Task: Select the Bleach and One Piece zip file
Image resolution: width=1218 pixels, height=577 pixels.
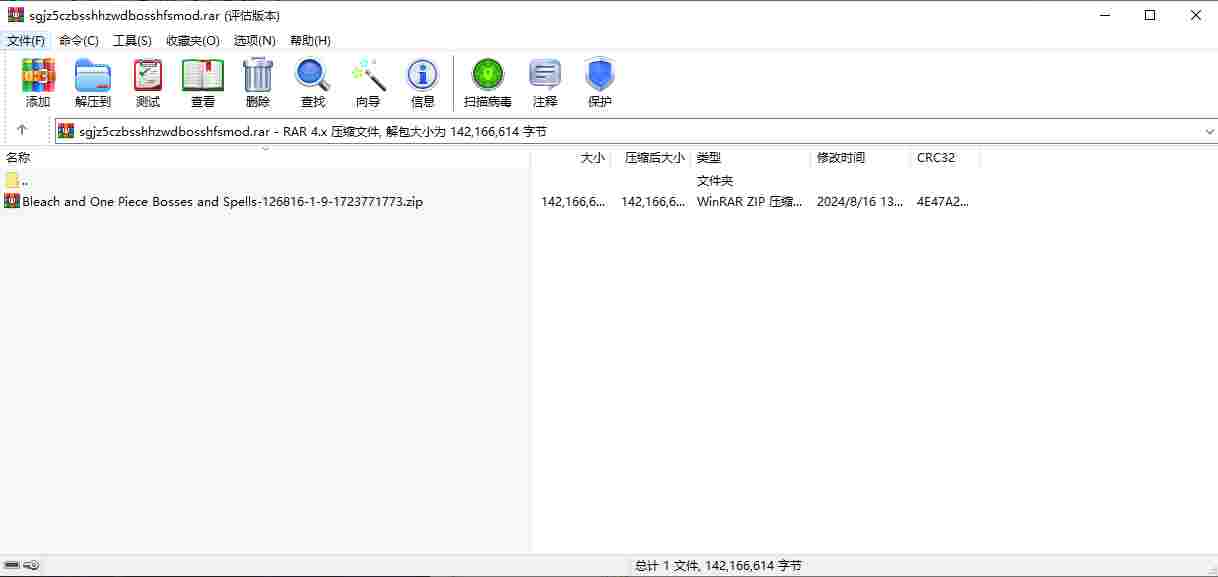Action: point(223,201)
